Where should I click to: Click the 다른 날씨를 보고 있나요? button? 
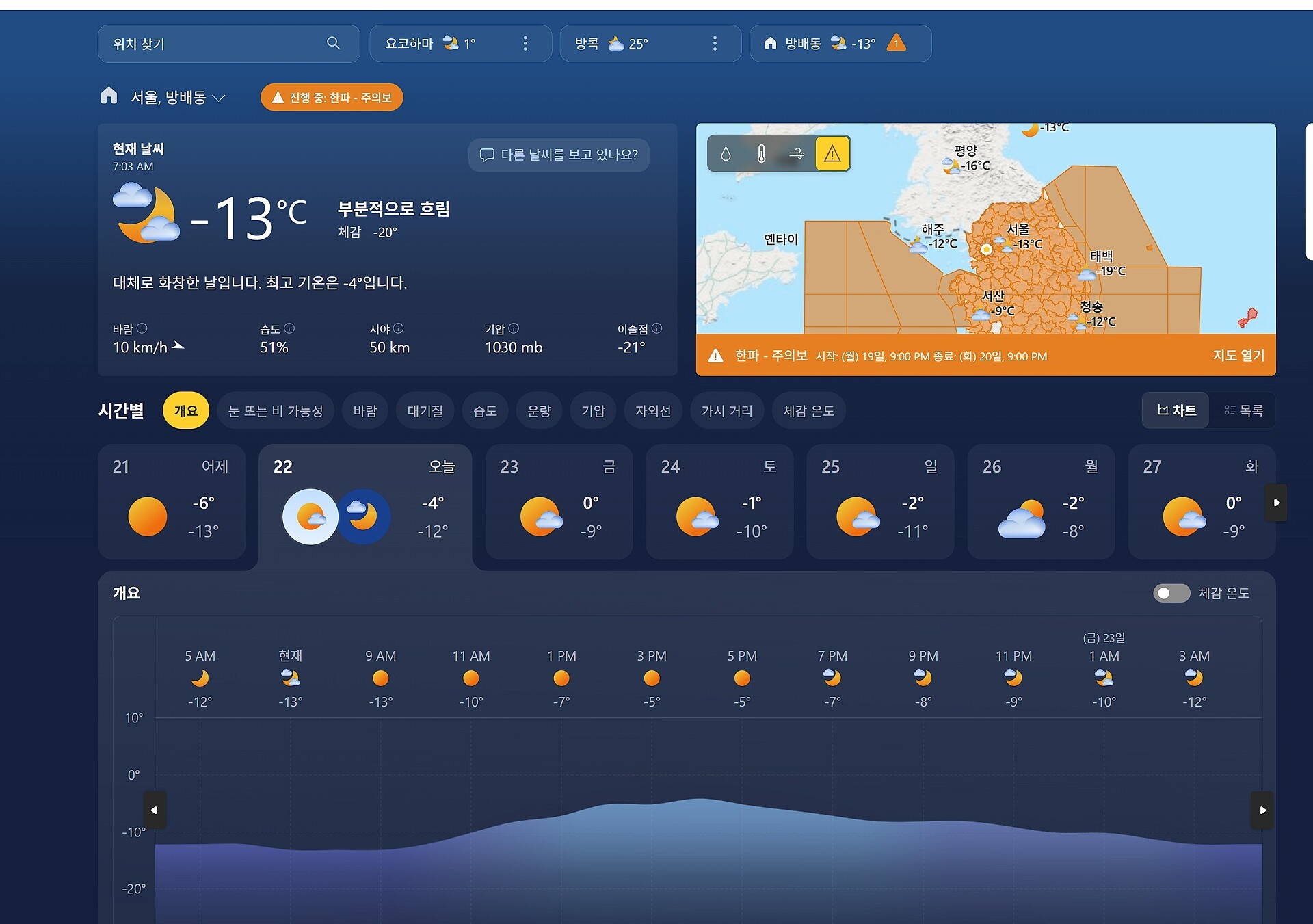tap(559, 155)
